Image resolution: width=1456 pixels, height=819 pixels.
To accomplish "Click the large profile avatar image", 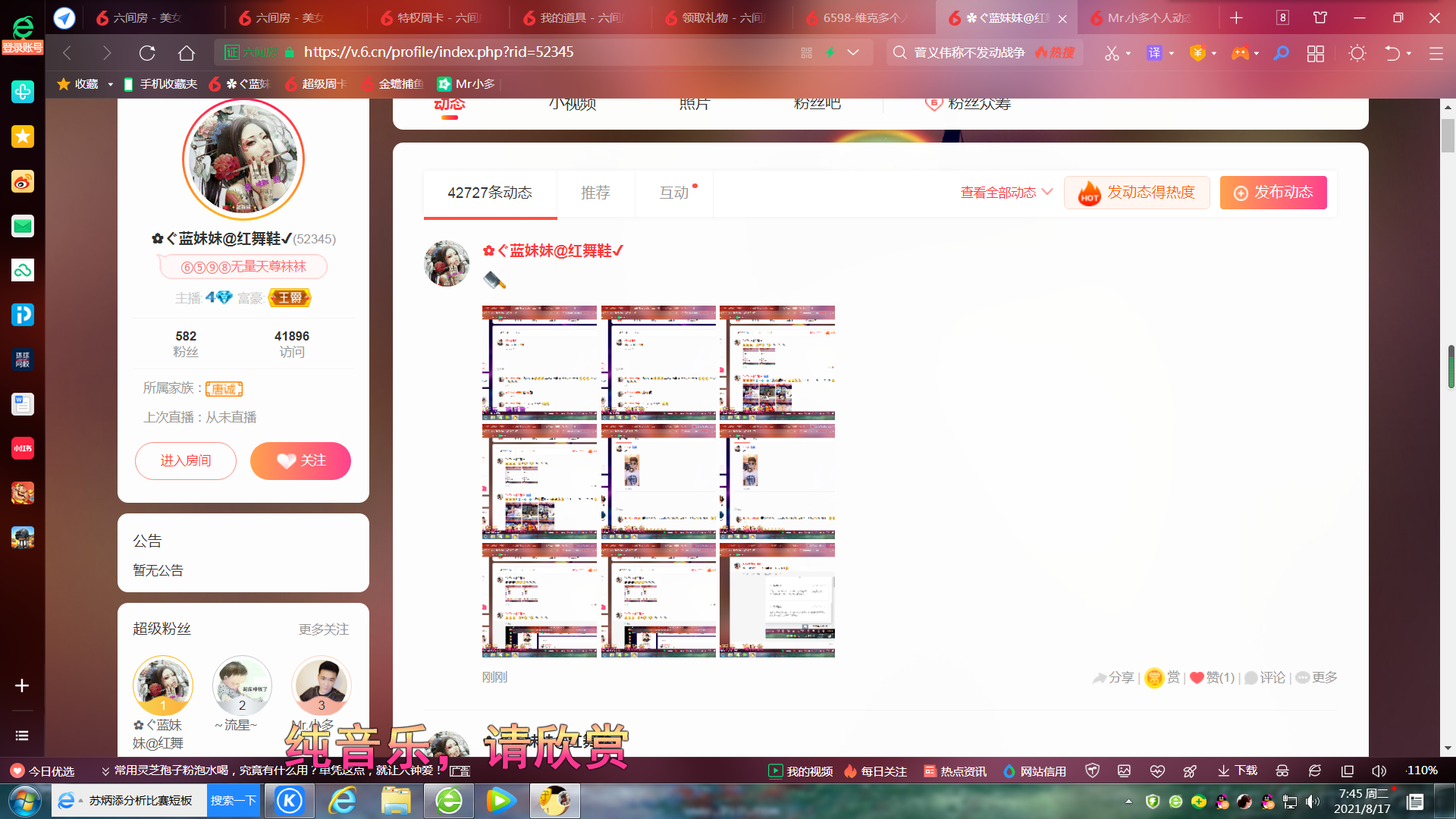I will pyautogui.click(x=243, y=159).
